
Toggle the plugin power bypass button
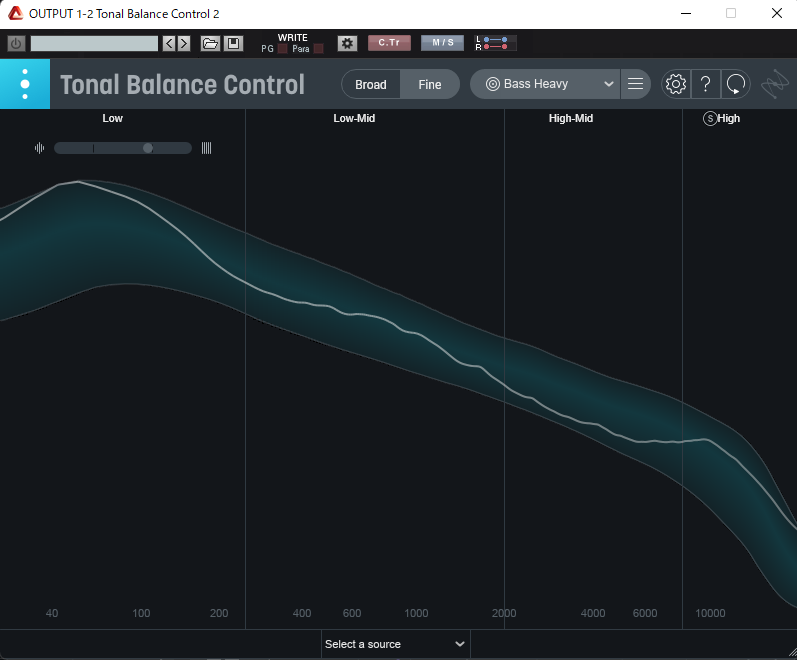[16, 44]
